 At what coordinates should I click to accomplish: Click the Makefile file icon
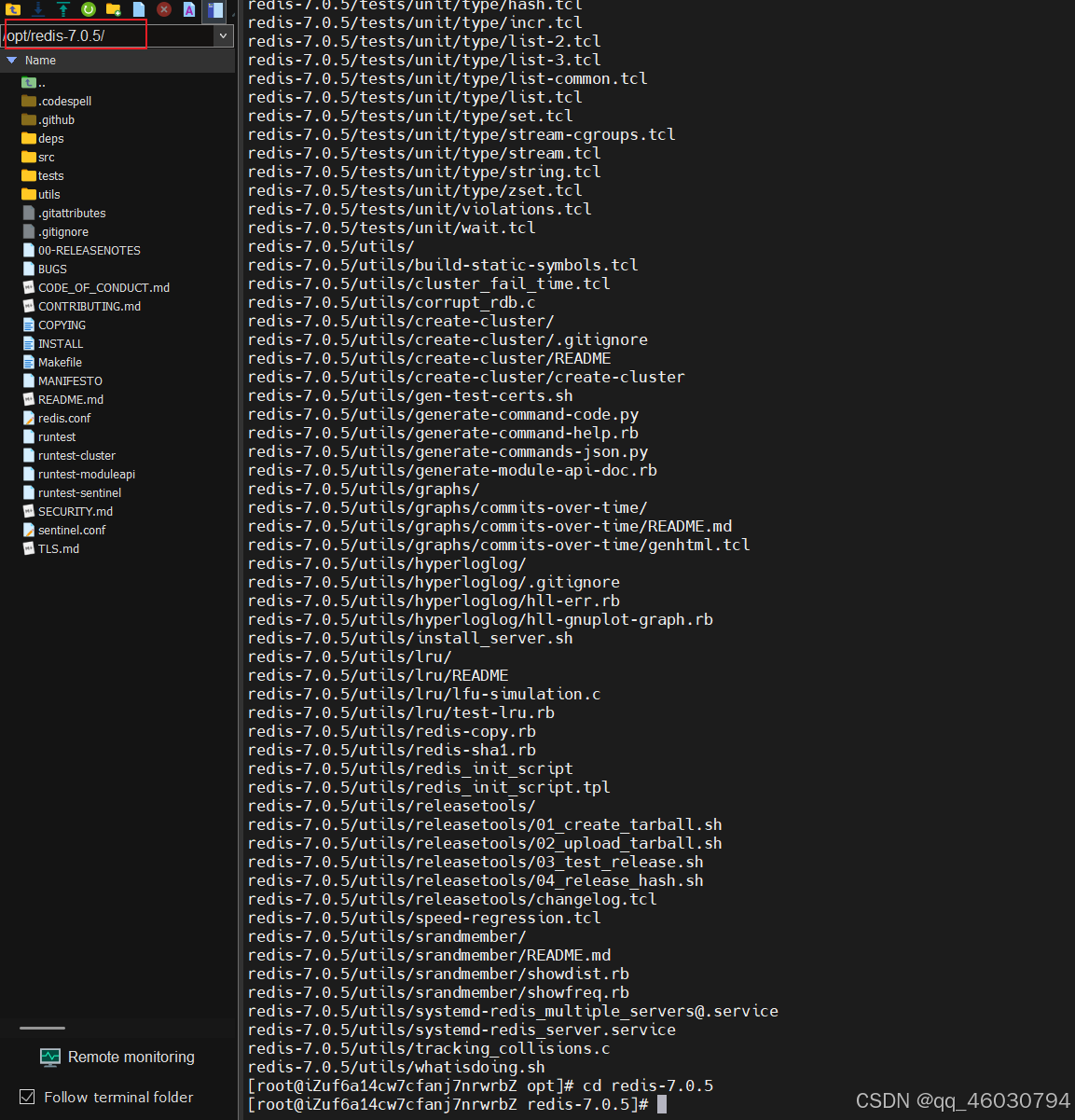click(x=29, y=362)
